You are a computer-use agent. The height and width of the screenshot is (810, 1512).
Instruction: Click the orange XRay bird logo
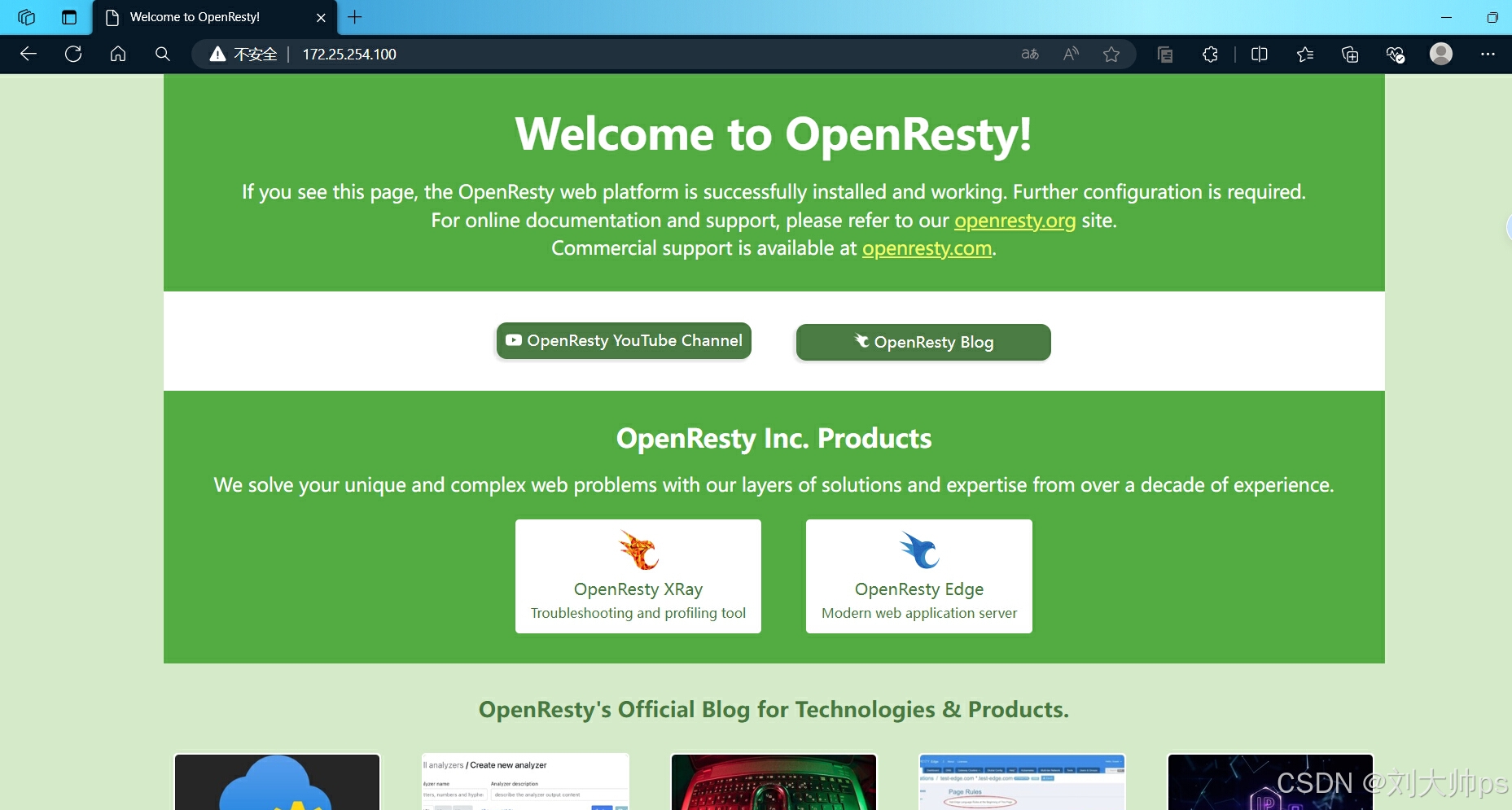(638, 549)
